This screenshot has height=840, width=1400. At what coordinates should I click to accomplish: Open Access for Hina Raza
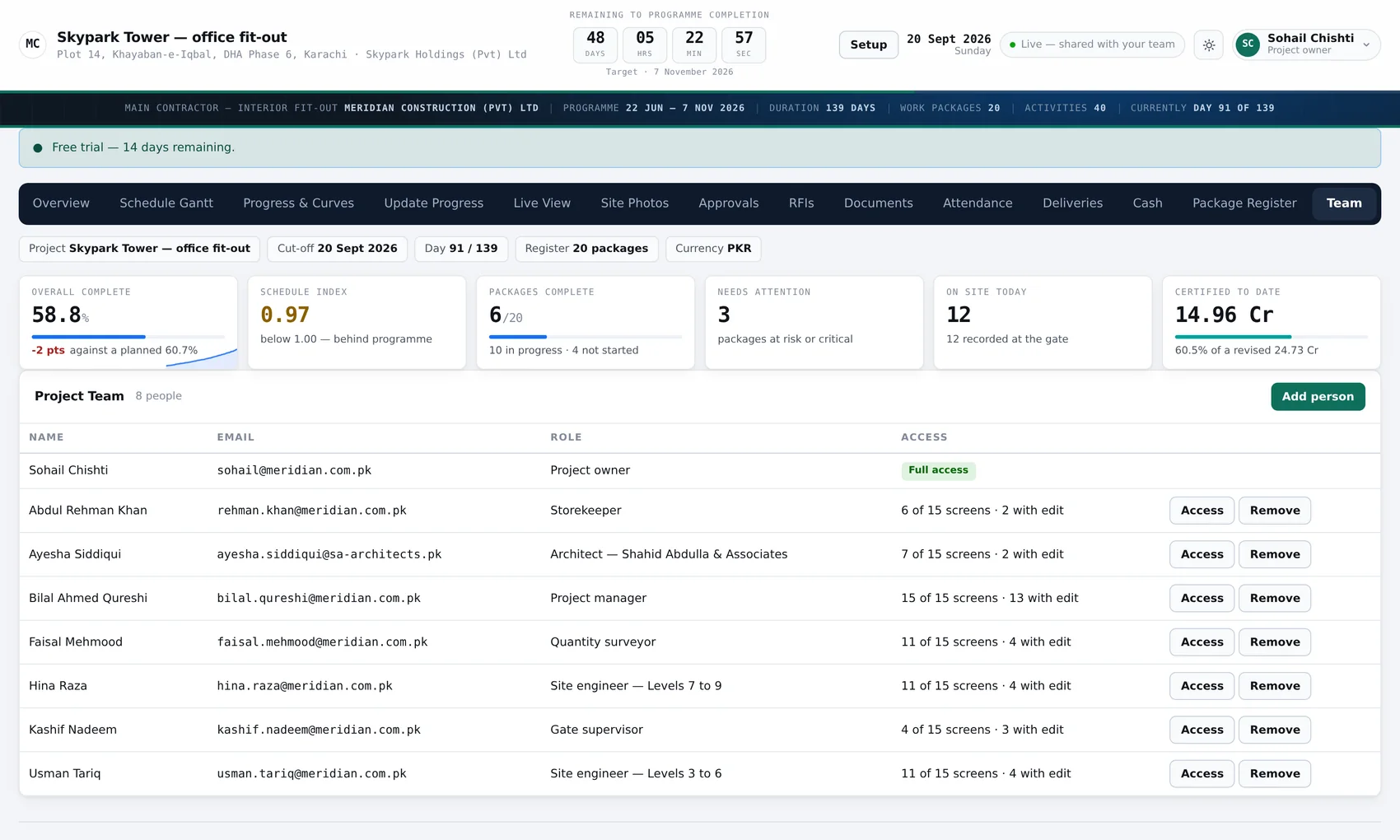click(1202, 686)
